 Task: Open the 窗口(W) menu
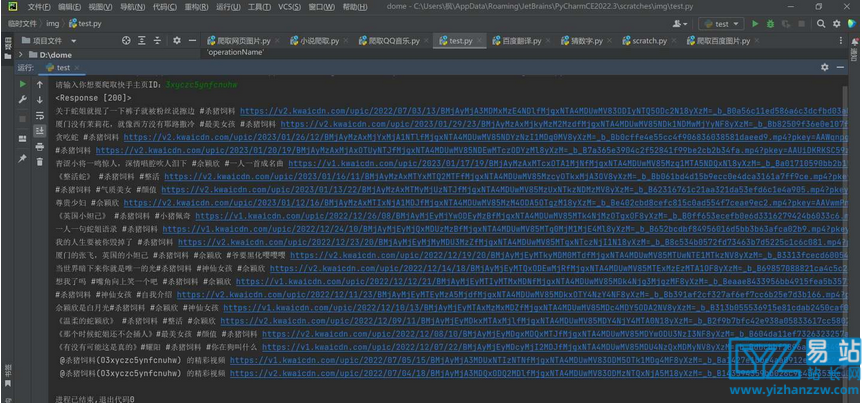tap(322, 7)
